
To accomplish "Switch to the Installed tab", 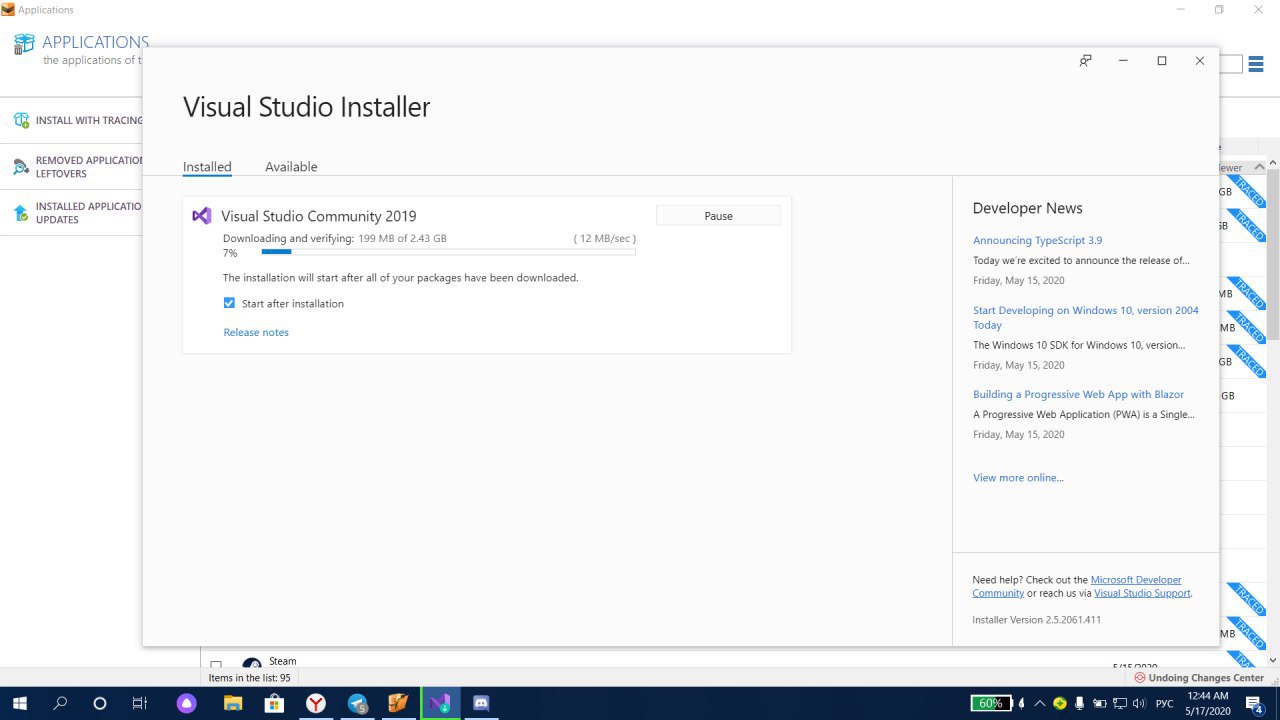I will tap(207, 167).
